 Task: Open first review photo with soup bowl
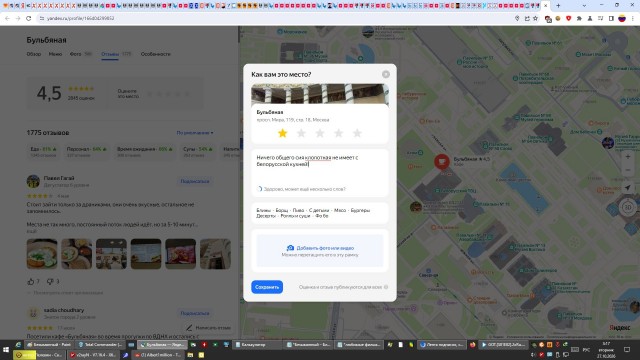coord(42,254)
